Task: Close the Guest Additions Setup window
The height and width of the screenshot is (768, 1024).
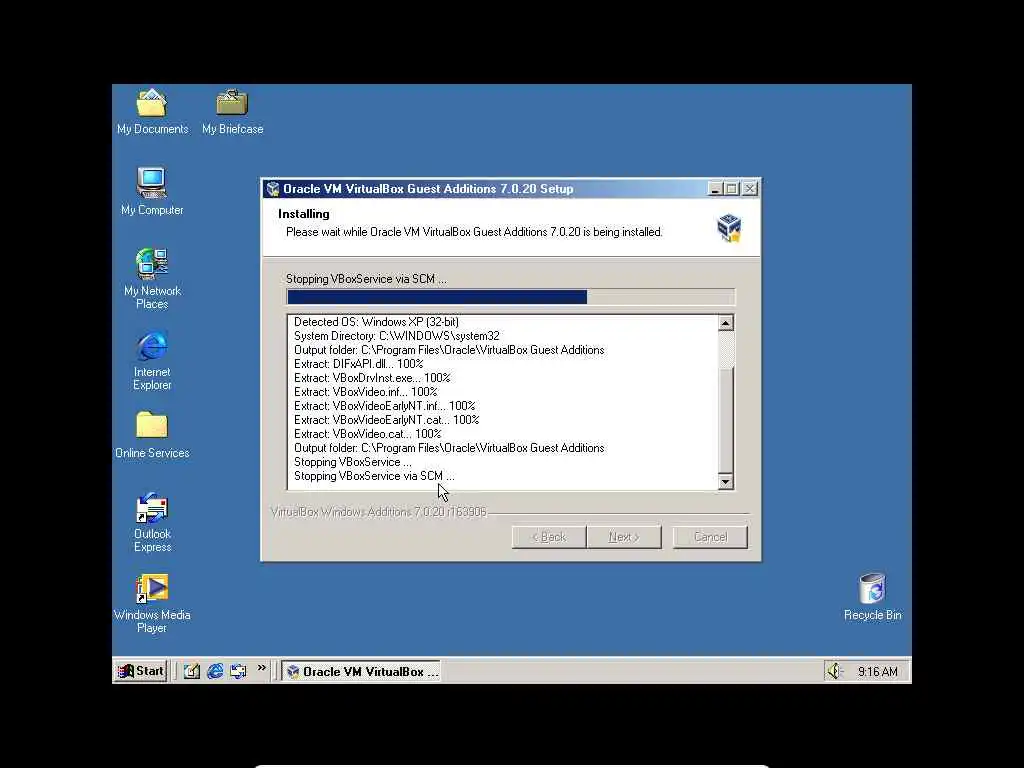Action: pyautogui.click(x=750, y=189)
